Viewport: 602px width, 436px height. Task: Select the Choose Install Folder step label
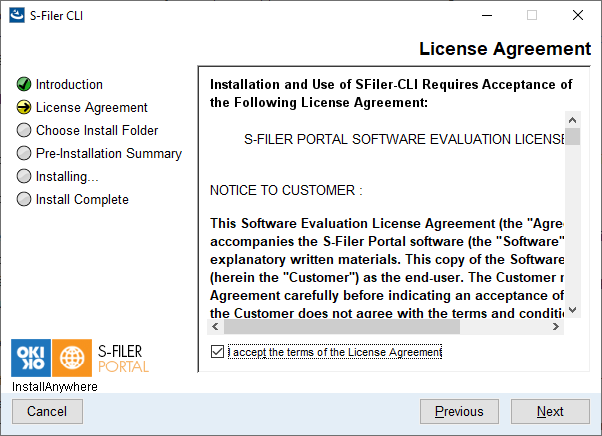pyautogui.click(x=97, y=130)
